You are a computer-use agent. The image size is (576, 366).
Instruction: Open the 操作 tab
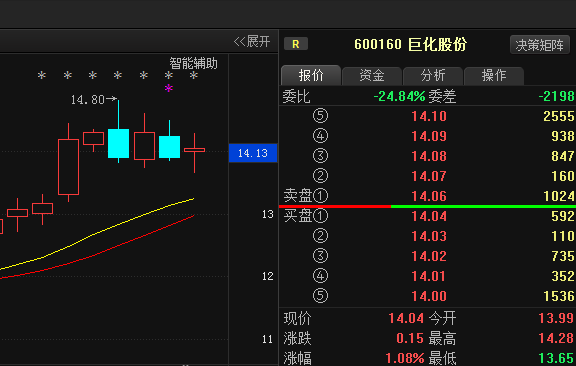point(494,75)
